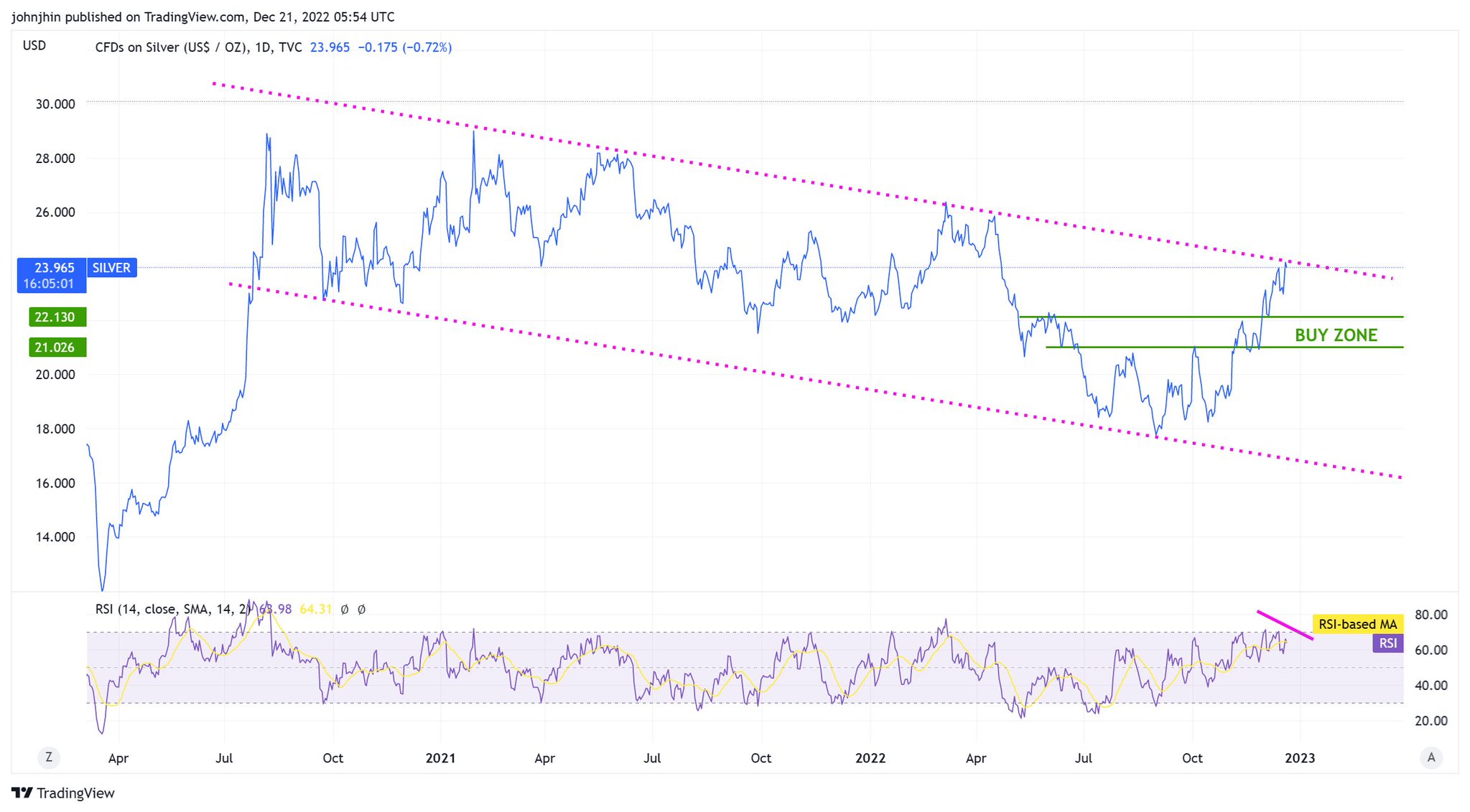Click the Z timezone button at bottom-left
This screenshot has height=812, width=1470.
pyautogui.click(x=49, y=757)
